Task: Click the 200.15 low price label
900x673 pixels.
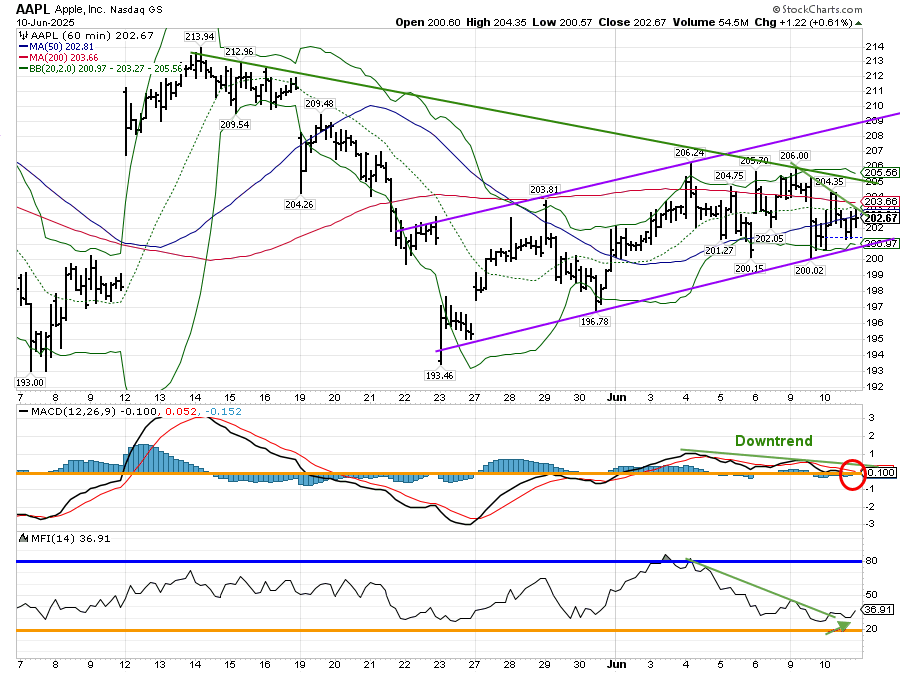Action: tap(750, 269)
